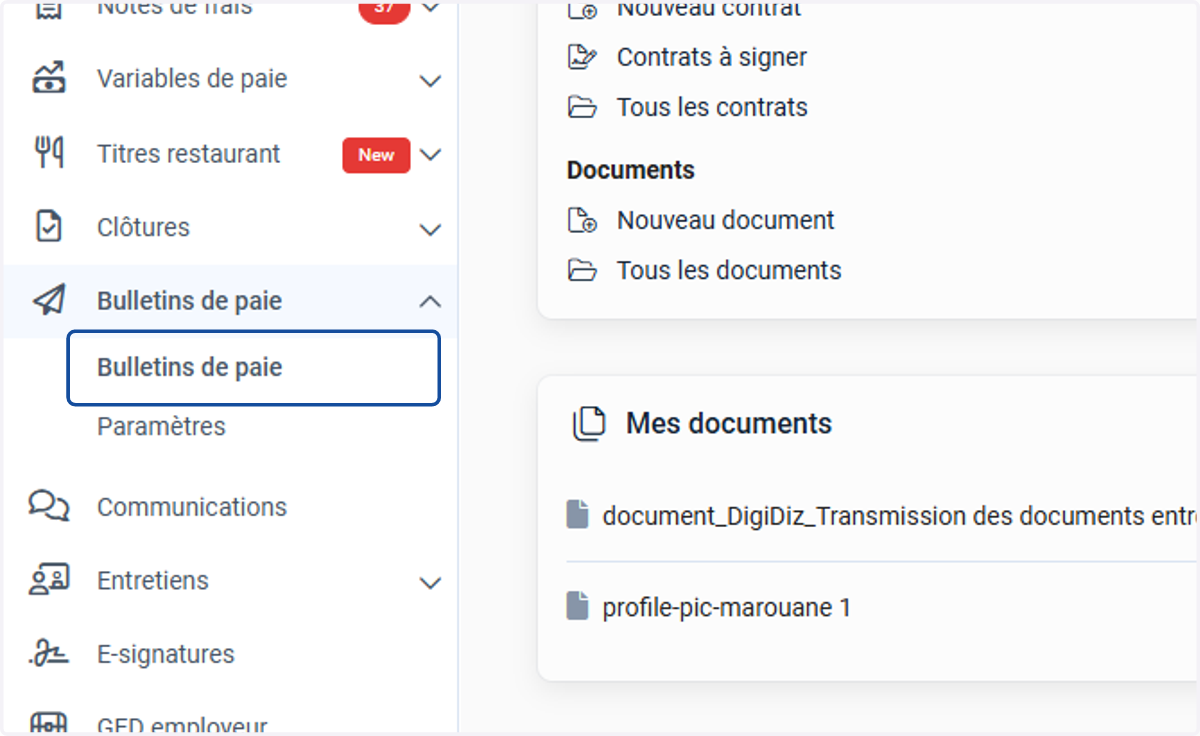Click the Entretiens people icon

[48, 580]
